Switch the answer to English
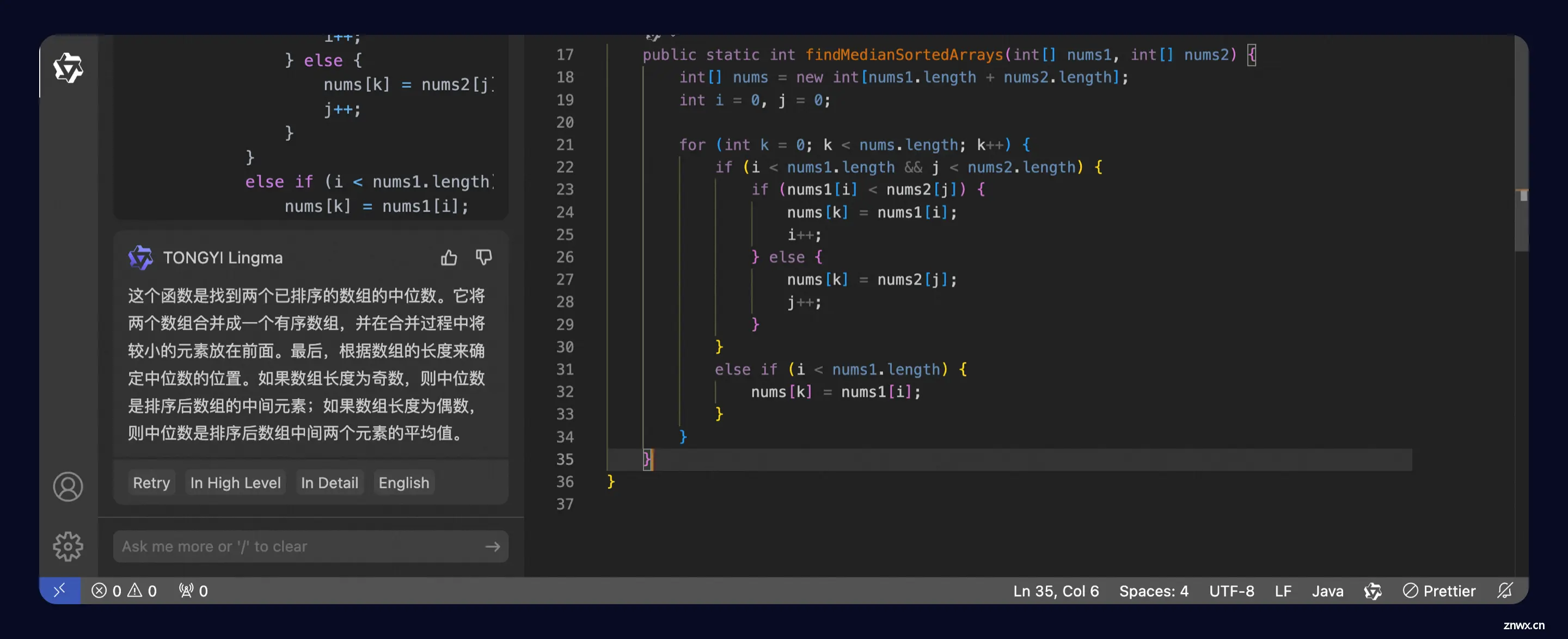 pos(403,483)
